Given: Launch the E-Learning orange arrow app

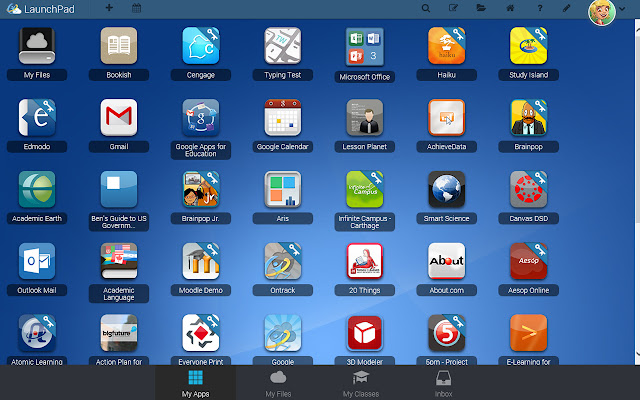Looking at the screenshot, I should (x=529, y=333).
